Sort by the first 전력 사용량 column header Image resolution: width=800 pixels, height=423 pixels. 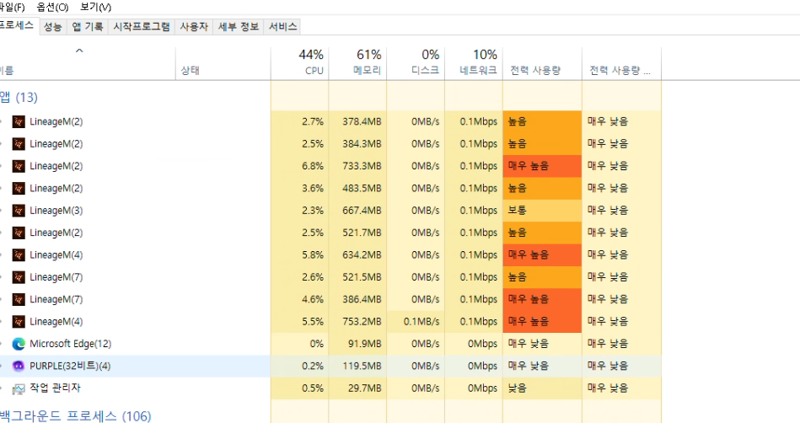pos(542,64)
